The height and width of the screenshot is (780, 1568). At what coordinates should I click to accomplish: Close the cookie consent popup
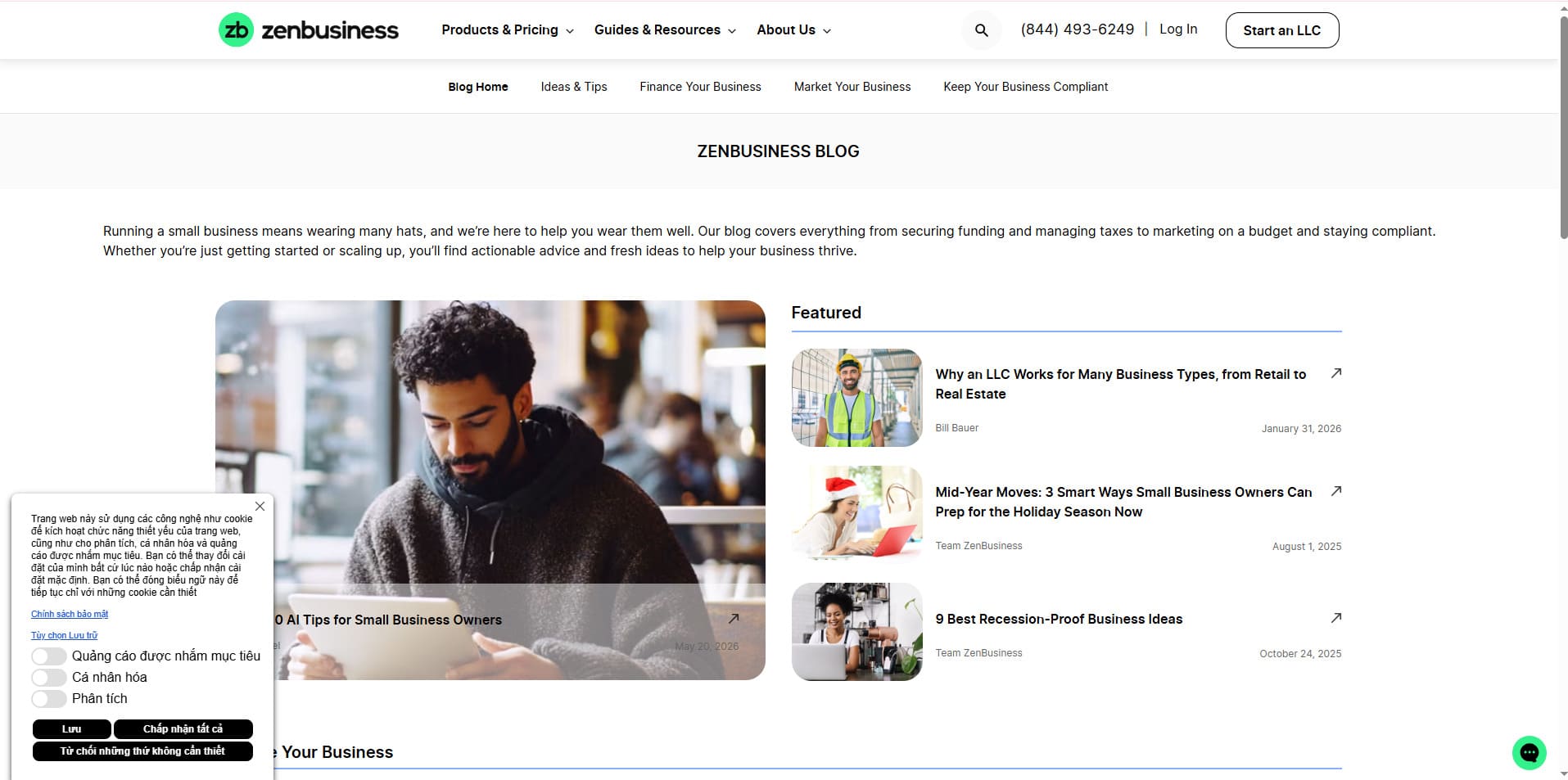pyautogui.click(x=260, y=507)
